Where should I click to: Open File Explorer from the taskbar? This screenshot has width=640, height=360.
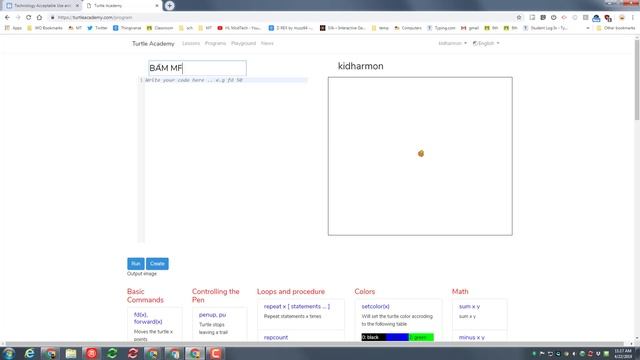tap(71, 353)
